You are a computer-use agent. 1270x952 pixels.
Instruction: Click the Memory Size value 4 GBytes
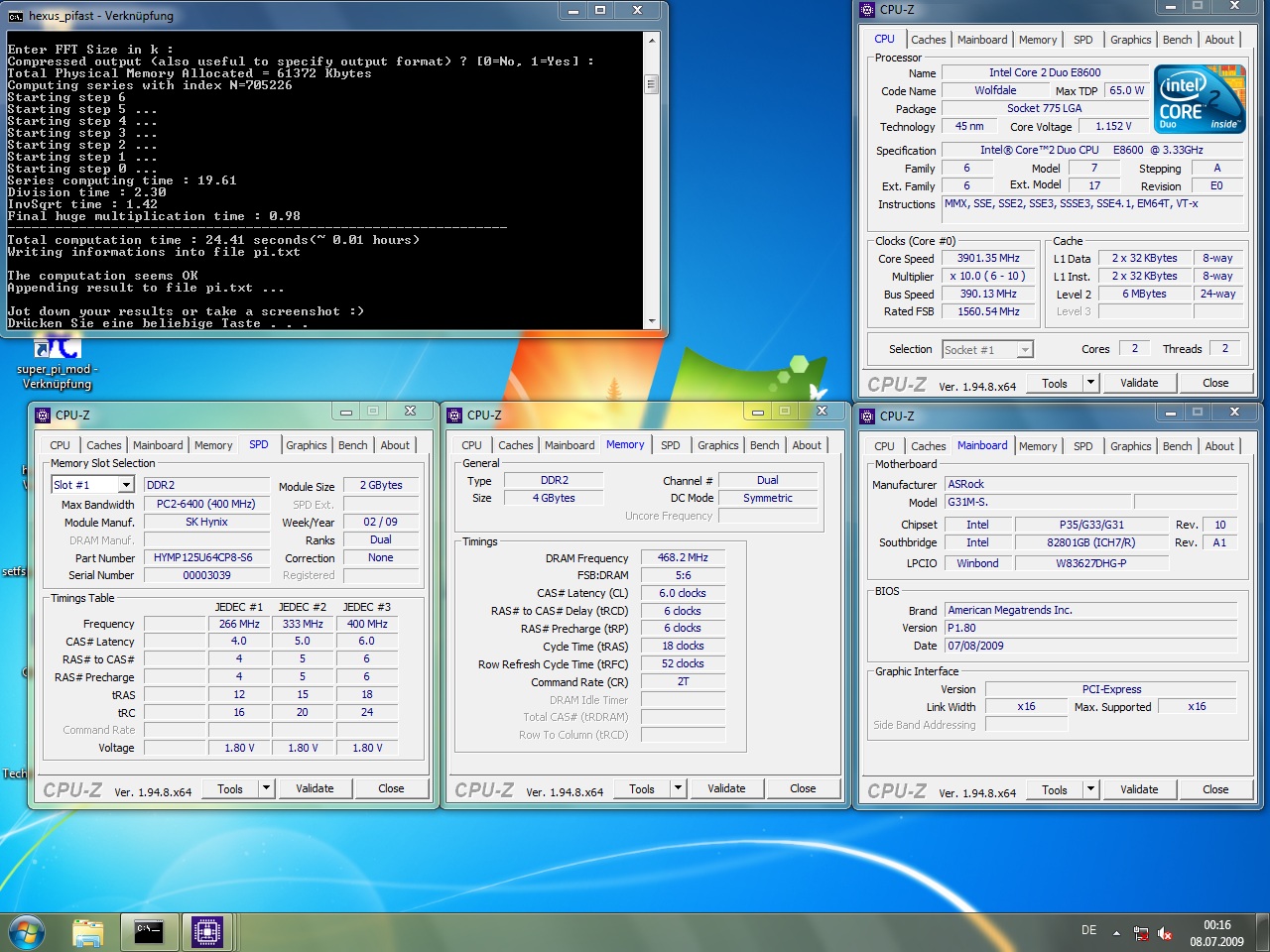[554, 498]
